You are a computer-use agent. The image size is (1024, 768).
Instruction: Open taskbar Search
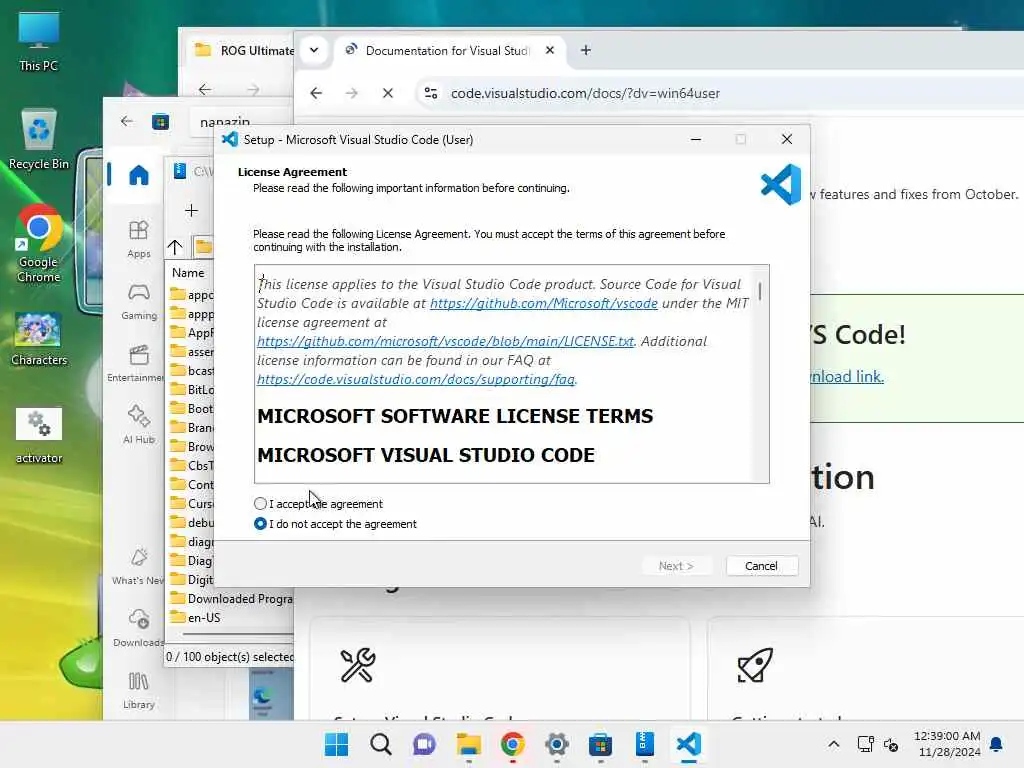click(x=381, y=744)
